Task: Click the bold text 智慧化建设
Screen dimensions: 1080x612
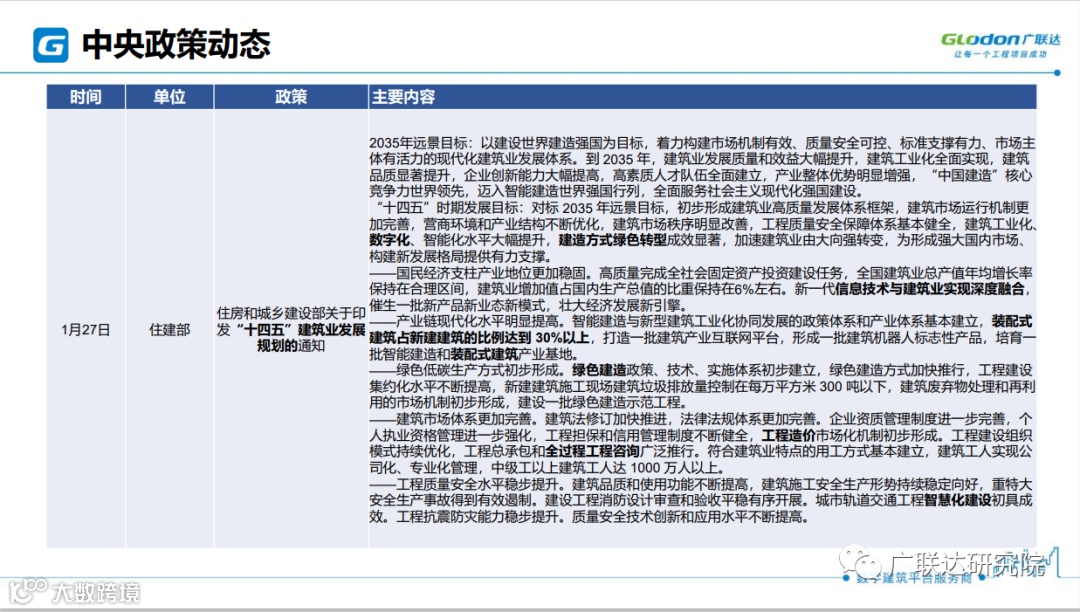Action: (x=957, y=500)
